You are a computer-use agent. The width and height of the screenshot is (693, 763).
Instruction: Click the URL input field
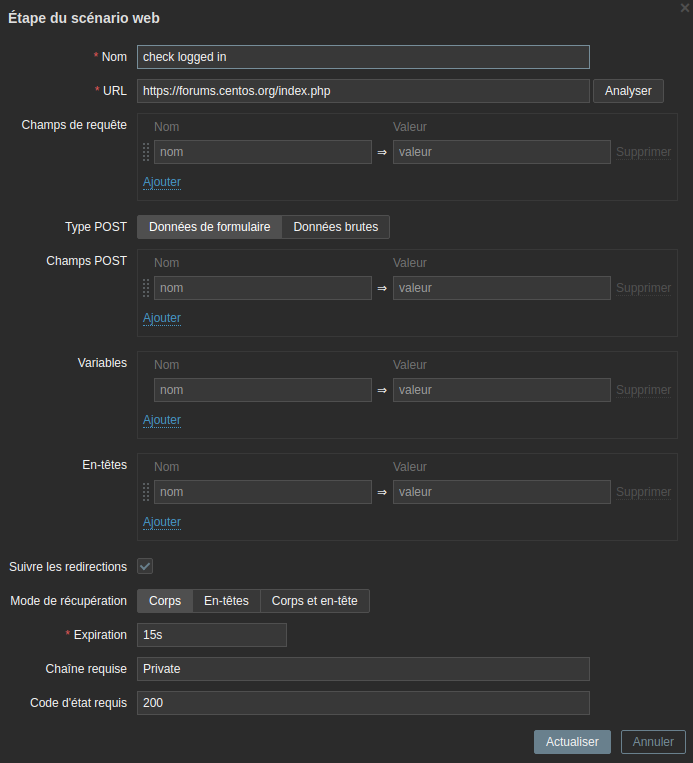[x=363, y=91]
